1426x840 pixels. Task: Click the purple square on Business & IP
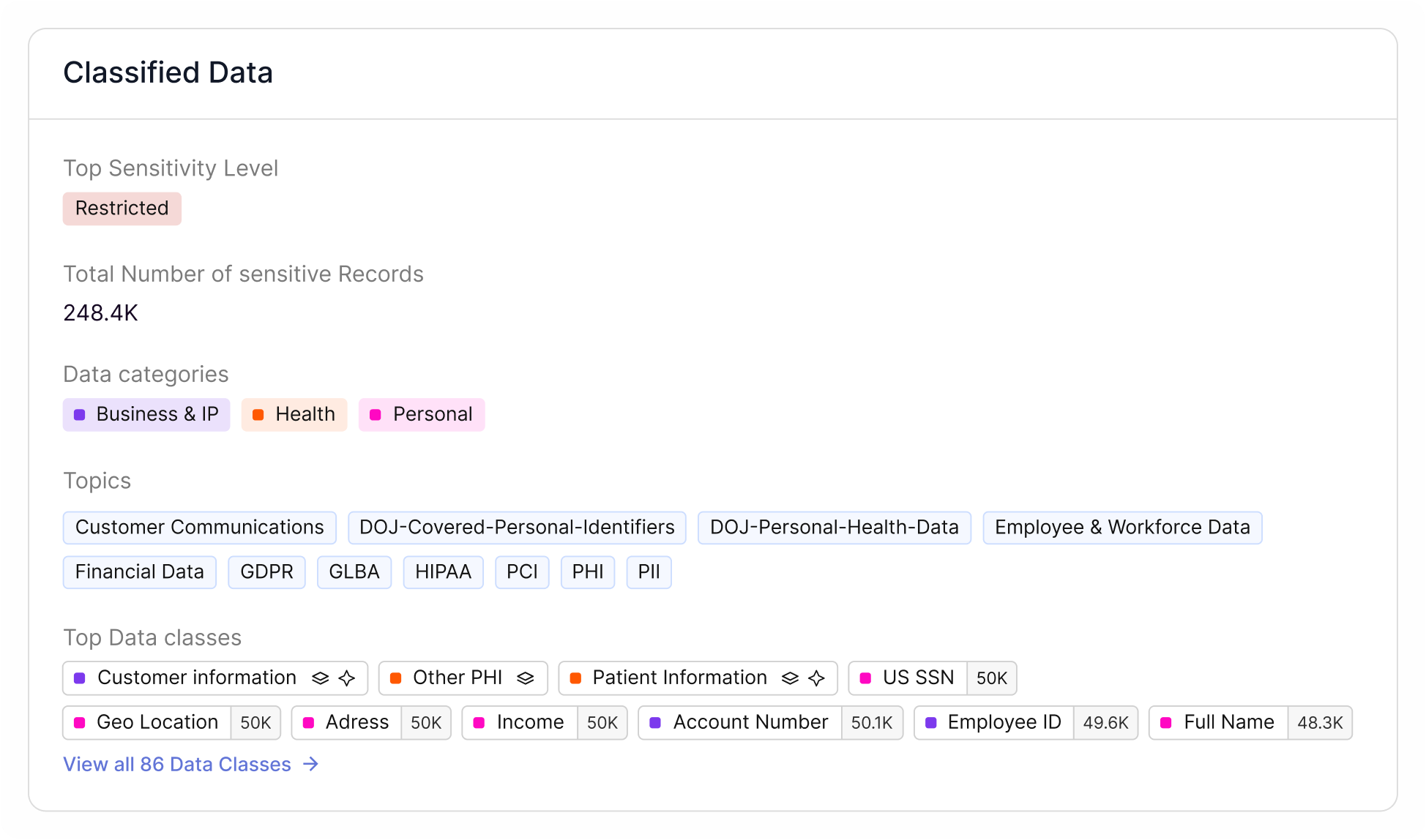pos(80,415)
